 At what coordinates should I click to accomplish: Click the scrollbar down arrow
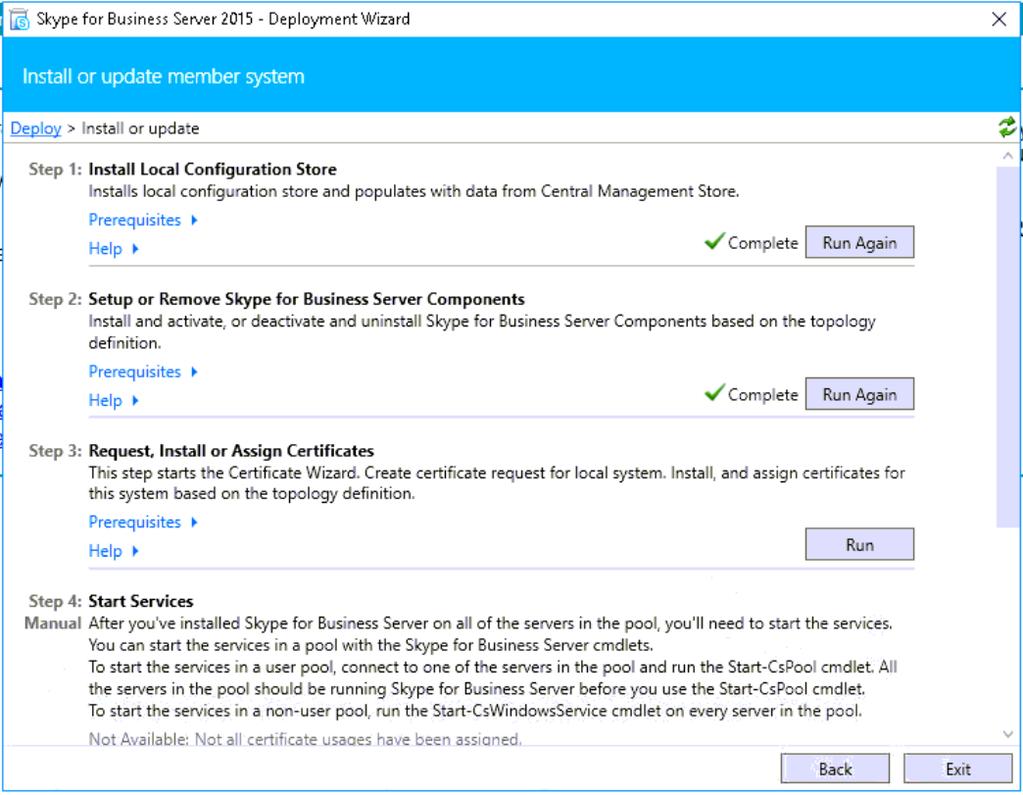[x=1008, y=734]
